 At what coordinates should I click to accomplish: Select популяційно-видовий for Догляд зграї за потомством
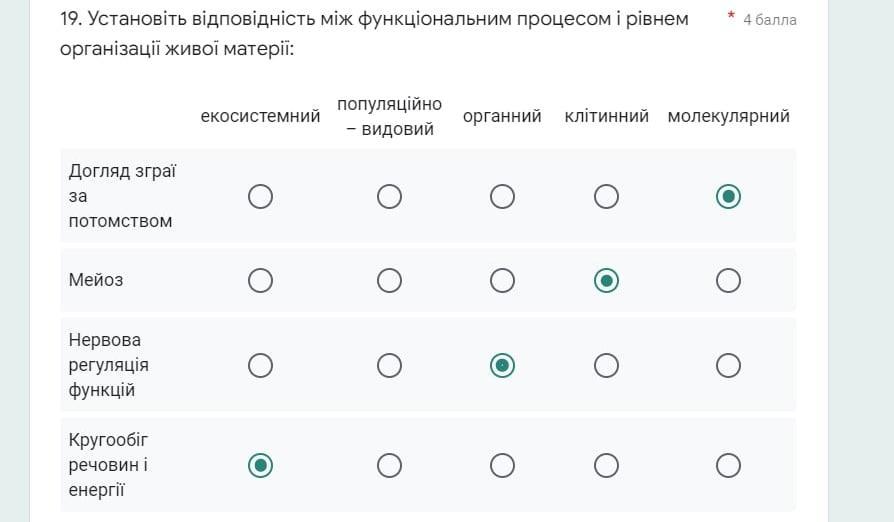click(x=389, y=197)
